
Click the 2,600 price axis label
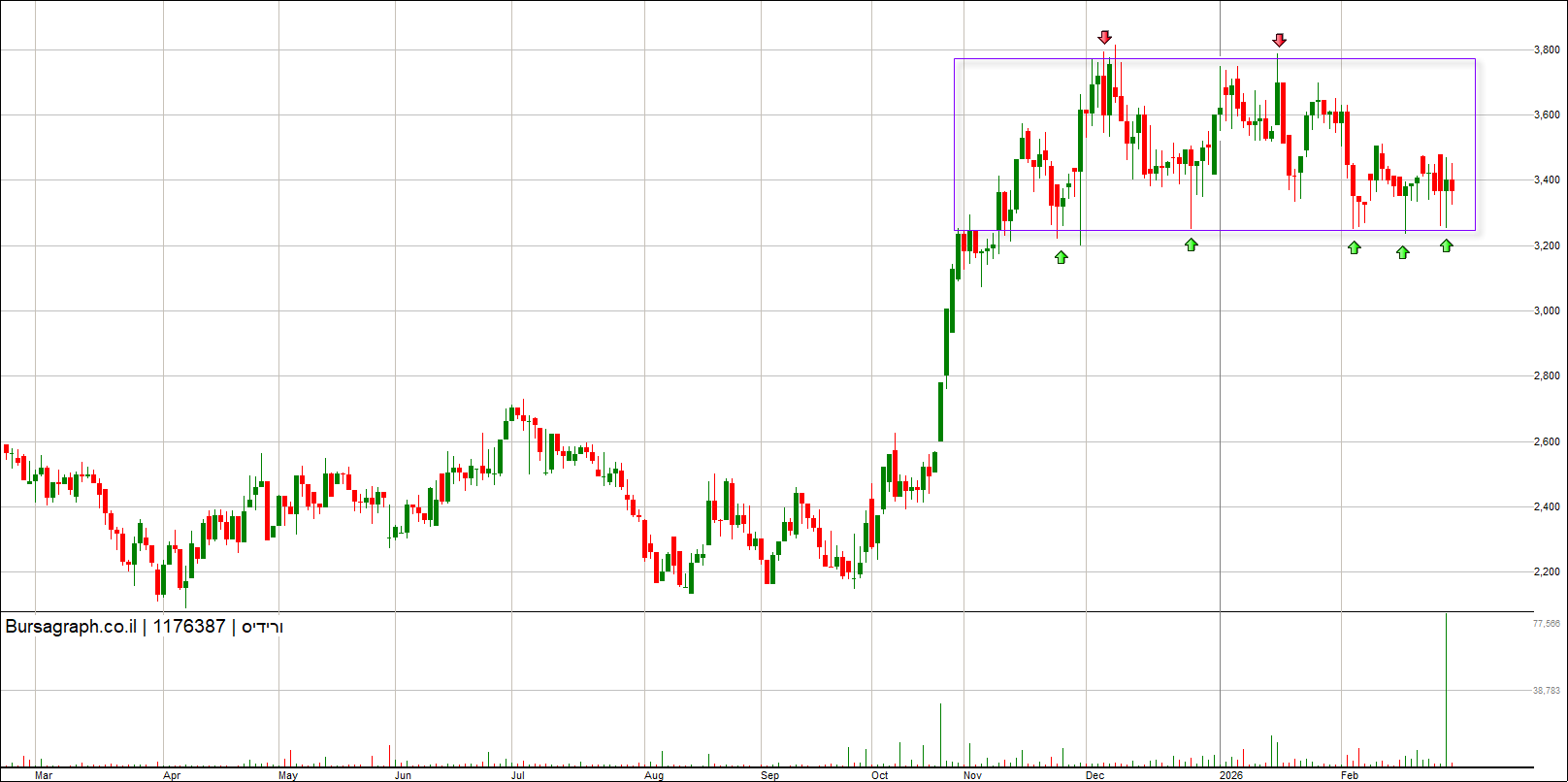[x=1547, y=441]
